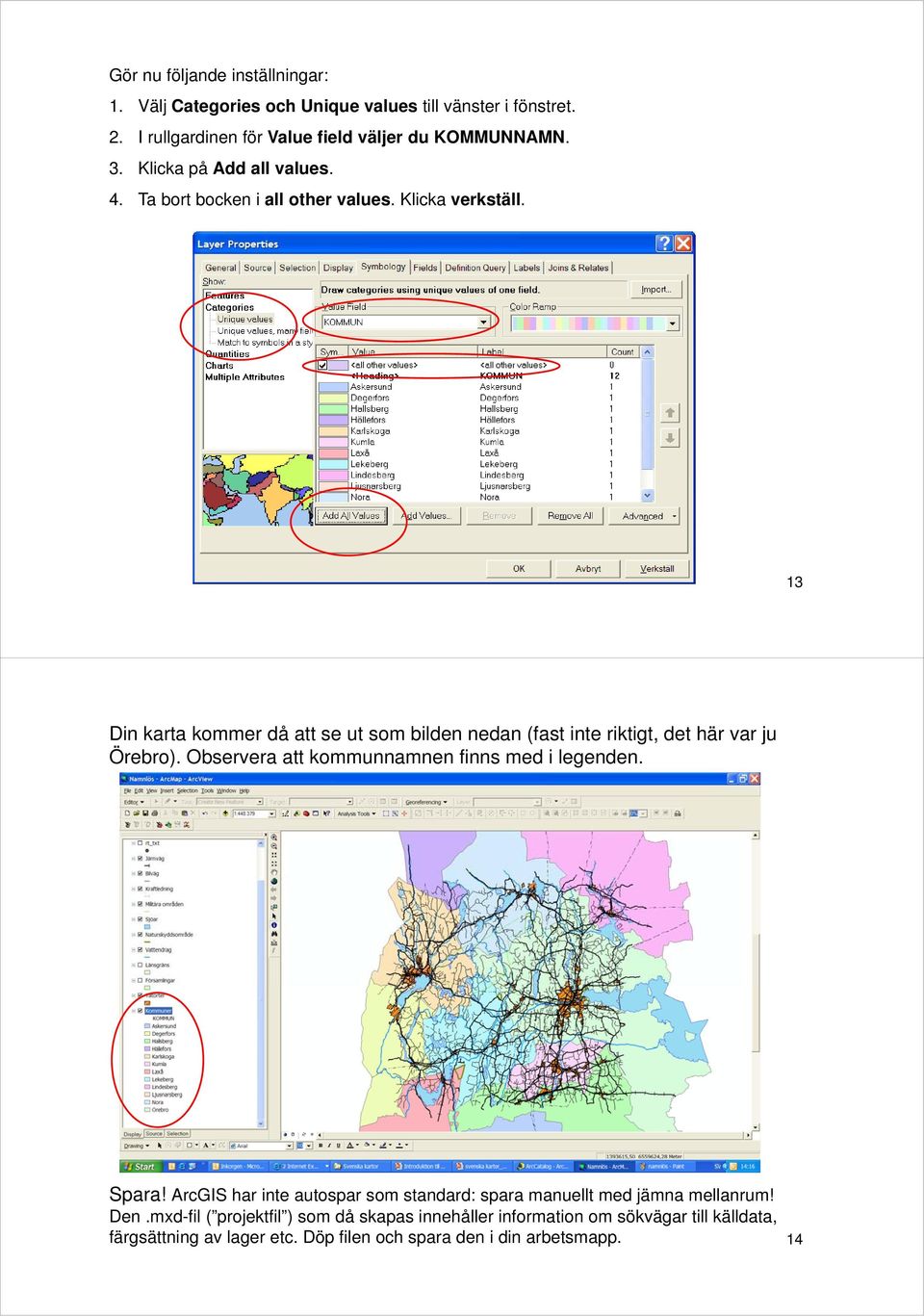Click the Fixed Zoom In tool

pos(274,855)
